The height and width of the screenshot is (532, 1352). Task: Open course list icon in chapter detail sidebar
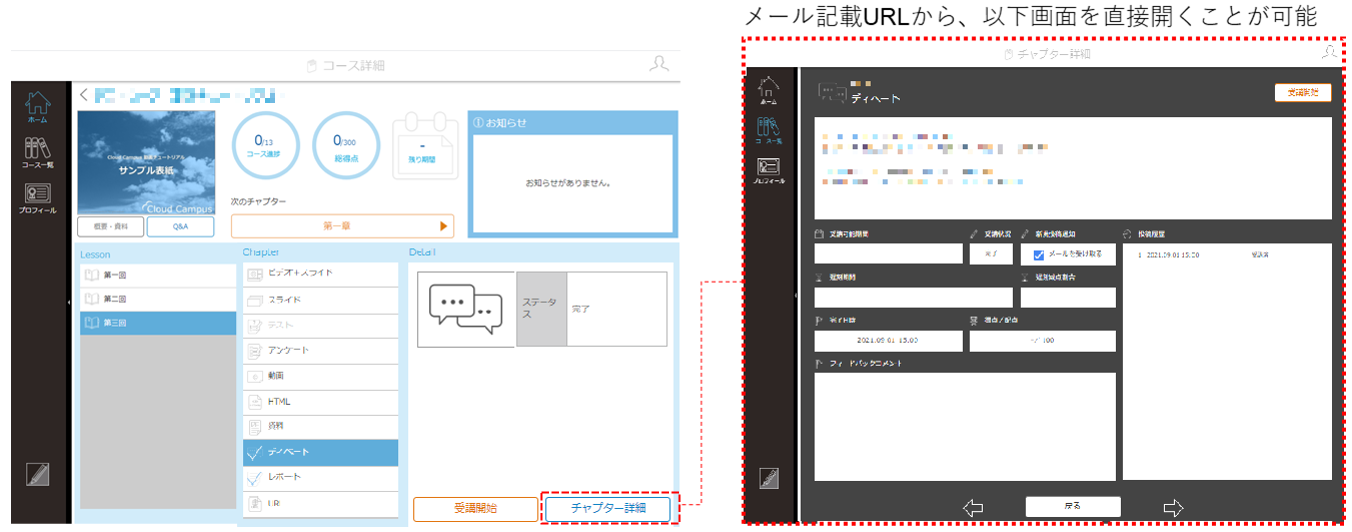pyautogui.click(x=768, y=132)
